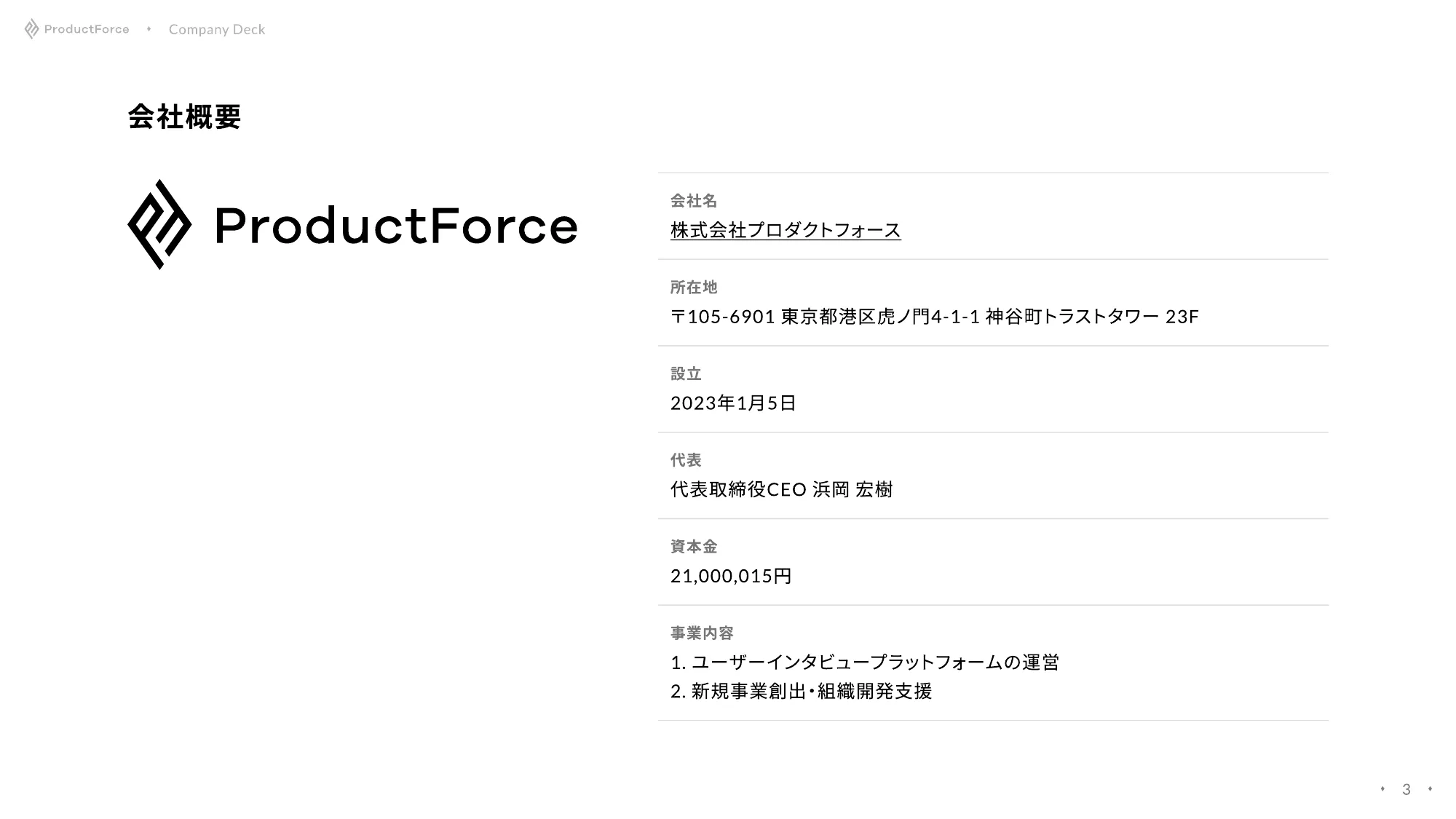Click the 所在地 field label
This screenshot has height=819, width=1456.
(694, 288)
